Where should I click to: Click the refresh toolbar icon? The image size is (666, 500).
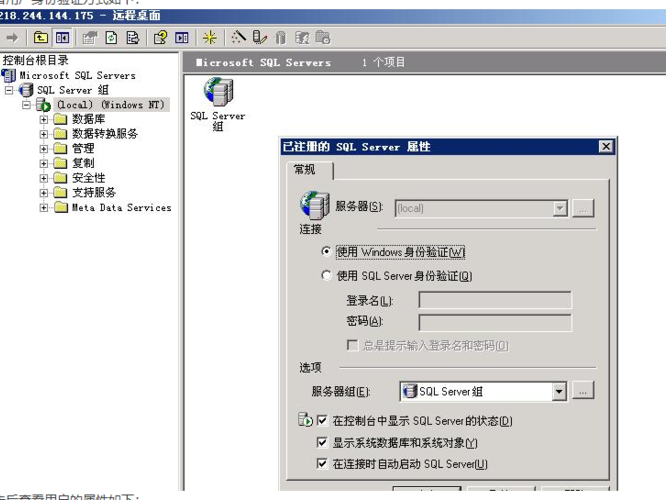111,38
